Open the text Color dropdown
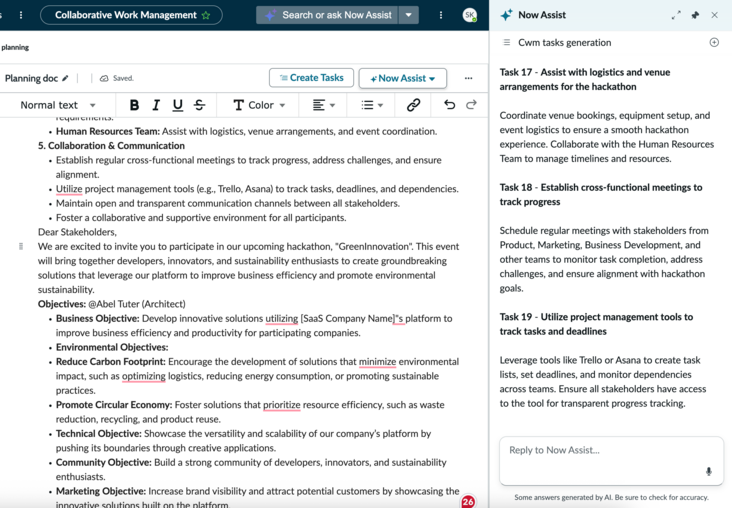 click(x=259, y=105)
